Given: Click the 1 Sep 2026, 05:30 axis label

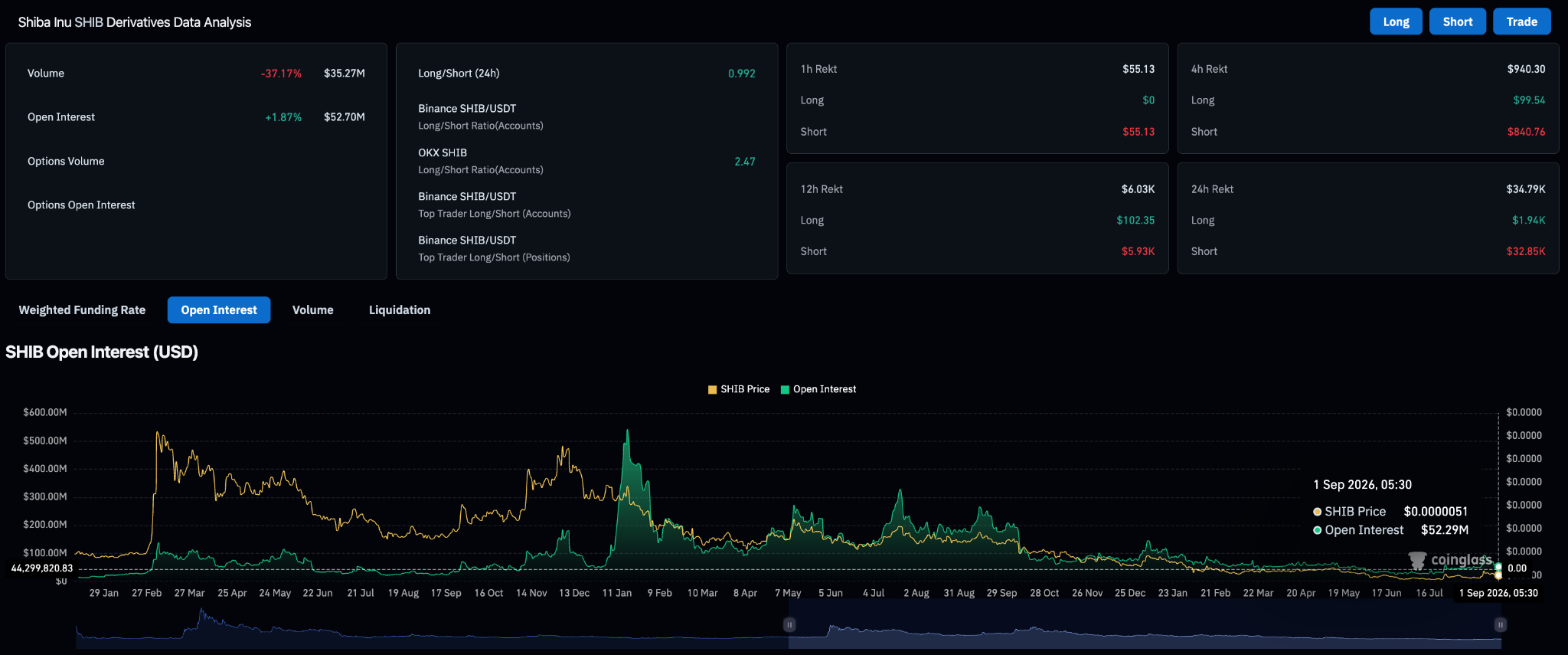Looking at the screenshot, I should pos(1498,593).
